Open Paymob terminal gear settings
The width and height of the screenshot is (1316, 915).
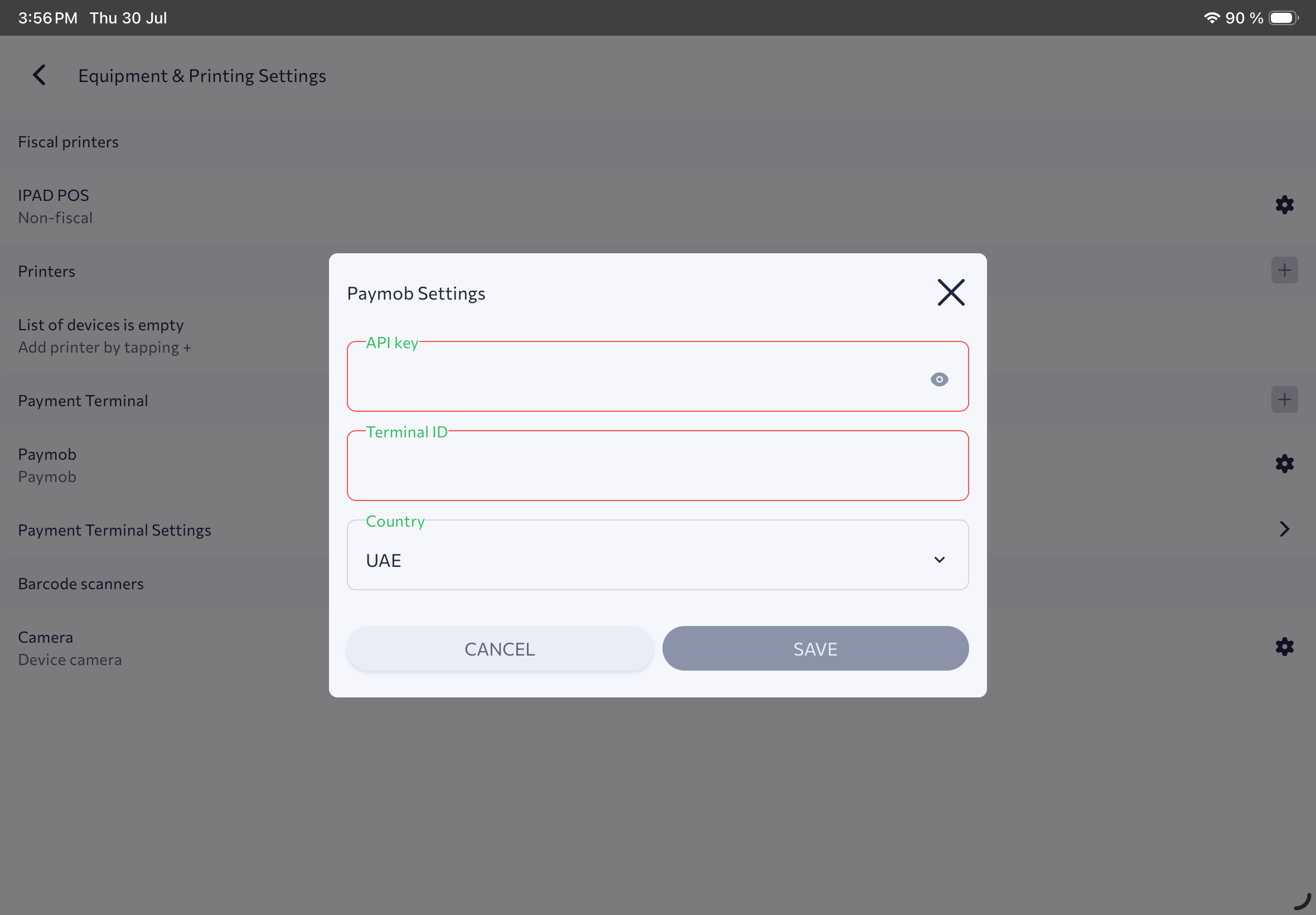(1284, 464)
